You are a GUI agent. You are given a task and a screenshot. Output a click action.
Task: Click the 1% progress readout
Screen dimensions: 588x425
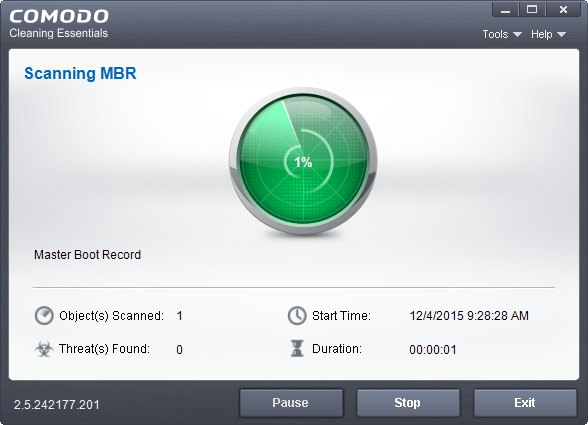point(303,162)
